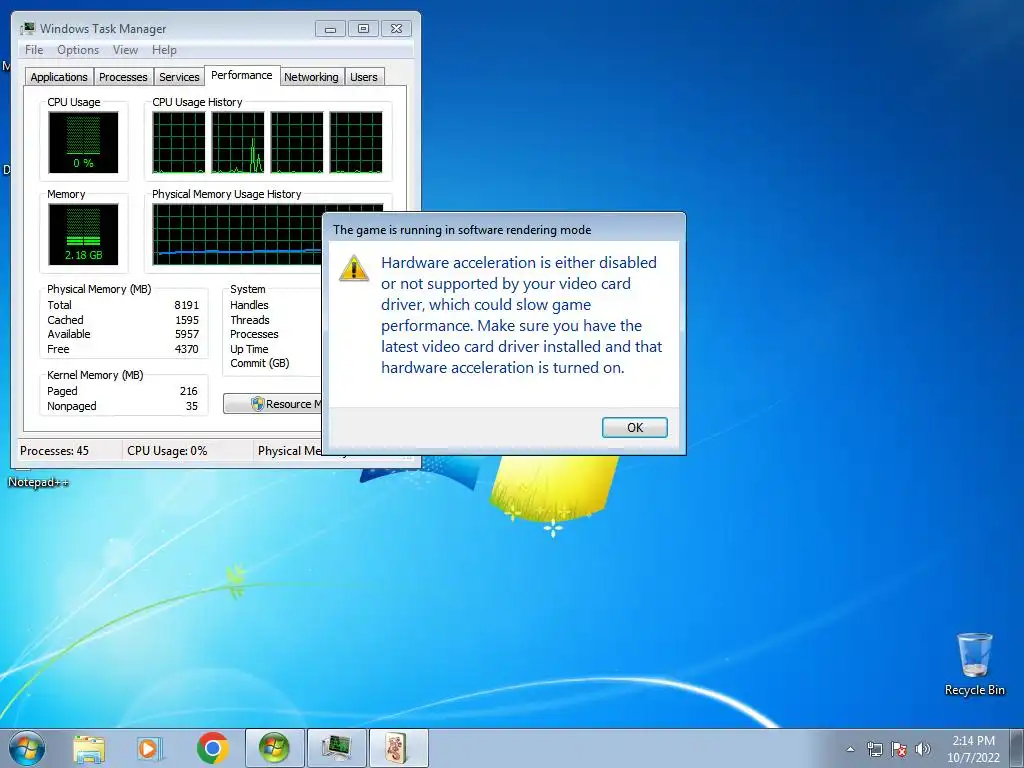Image resolution: width=1024 pixels, height=768 pixels.
Task: Open the Options menu in Task Manager
Action: point(78,50)
